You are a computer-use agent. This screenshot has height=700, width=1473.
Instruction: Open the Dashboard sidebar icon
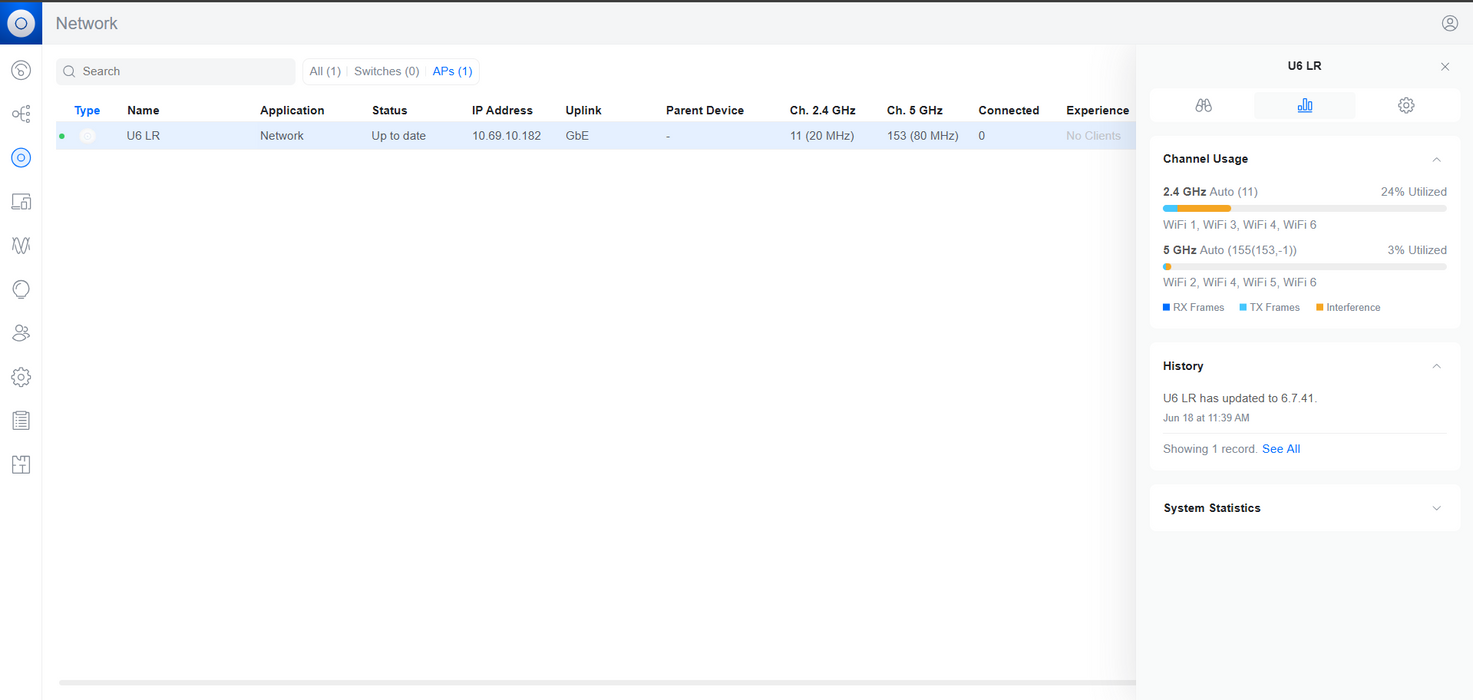coord(21,70)
